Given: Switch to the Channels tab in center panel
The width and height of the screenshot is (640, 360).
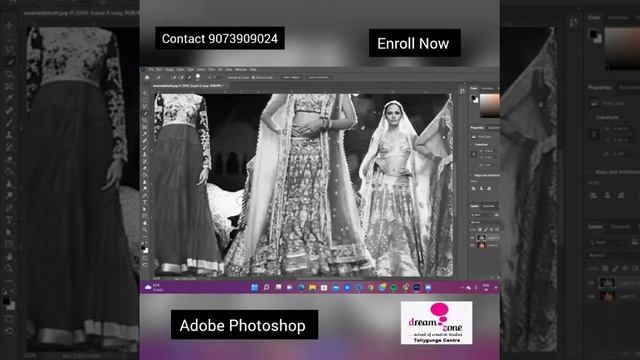Looking at the screenshot, I should (x=489, y=206).
